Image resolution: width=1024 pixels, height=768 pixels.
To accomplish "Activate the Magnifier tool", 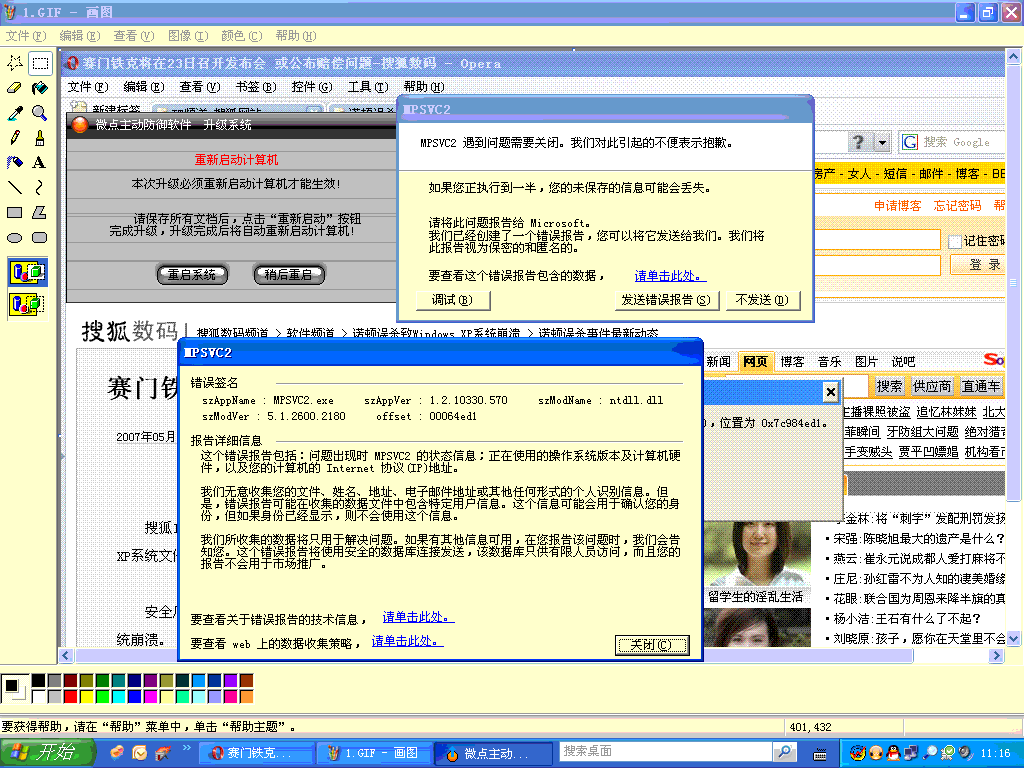I will click(40, 113).
